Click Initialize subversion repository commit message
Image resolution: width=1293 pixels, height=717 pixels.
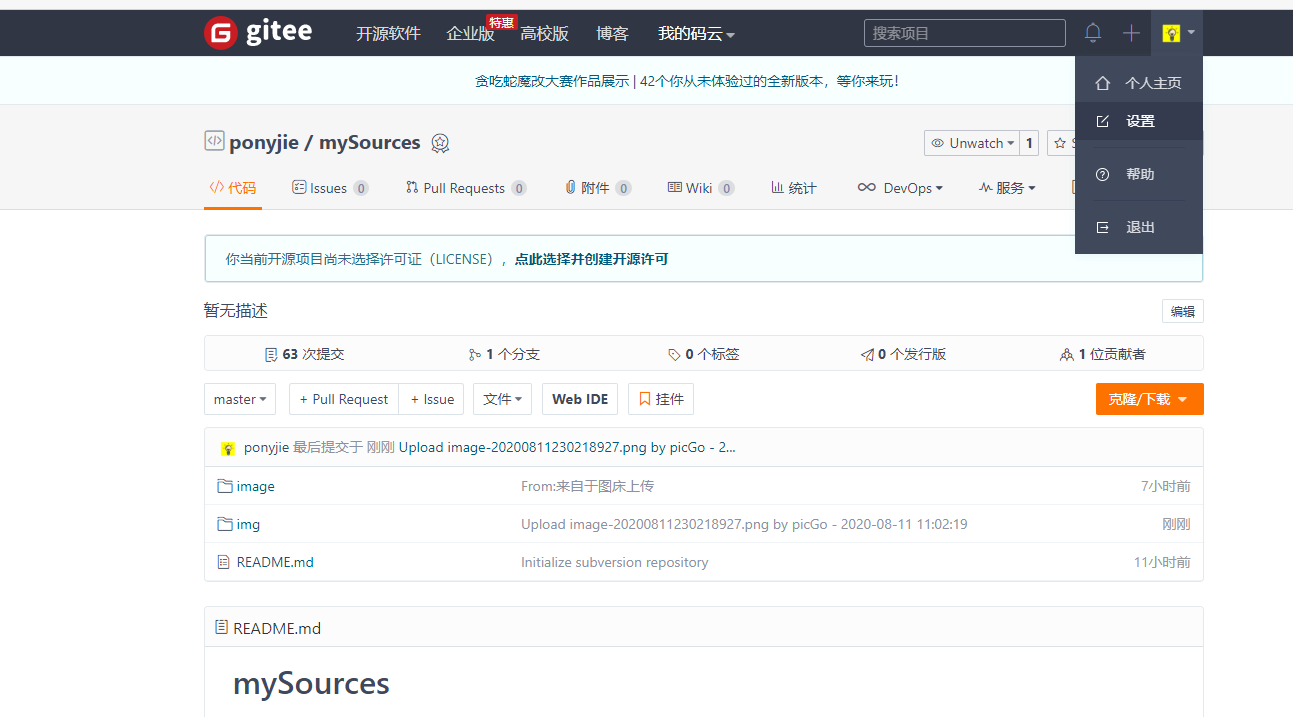coord(614,562)
